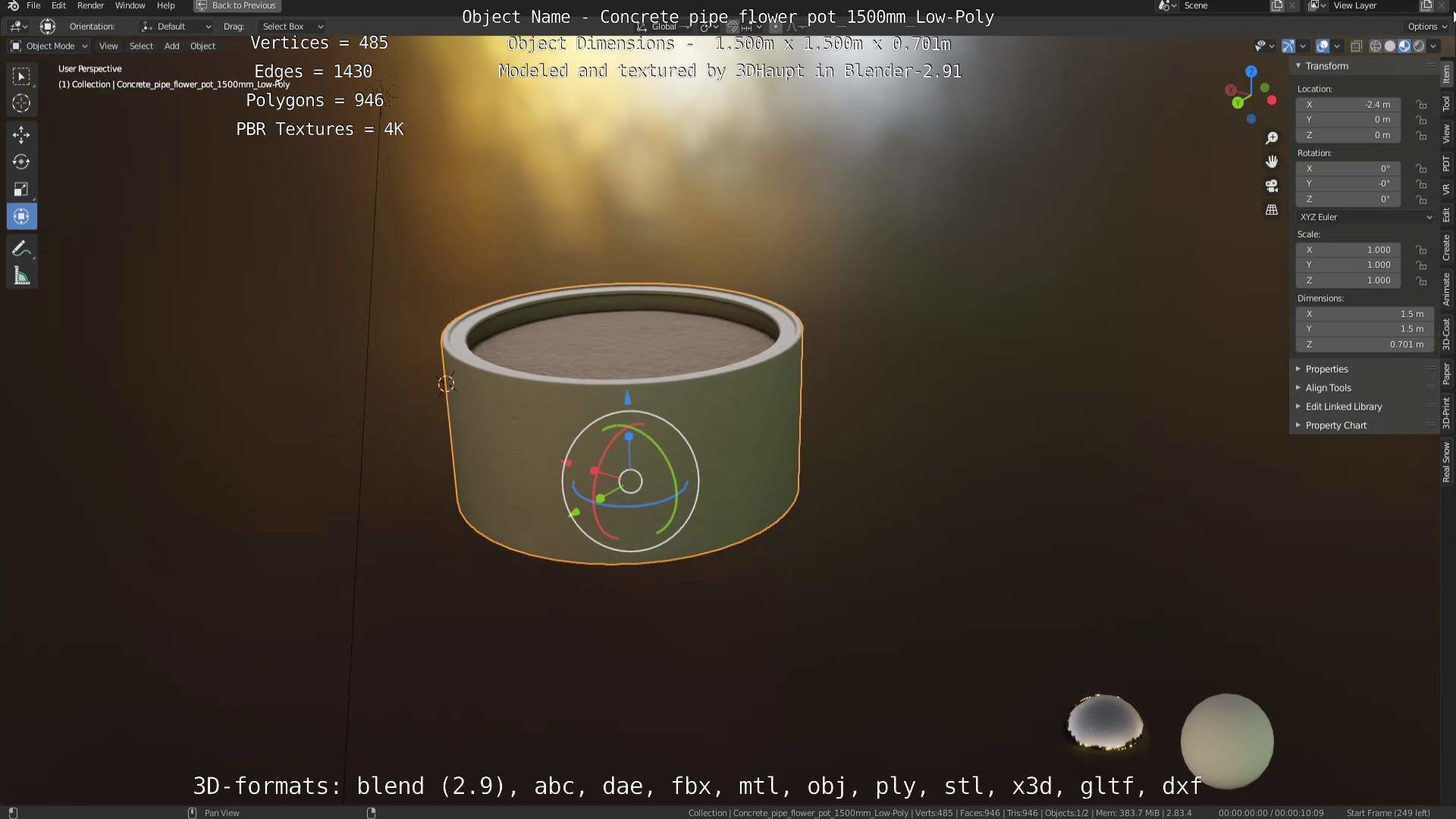Viewport: 1456px width, 819px height.
Task: Click the Back to Previous button
Action: [x=237, y=5]
